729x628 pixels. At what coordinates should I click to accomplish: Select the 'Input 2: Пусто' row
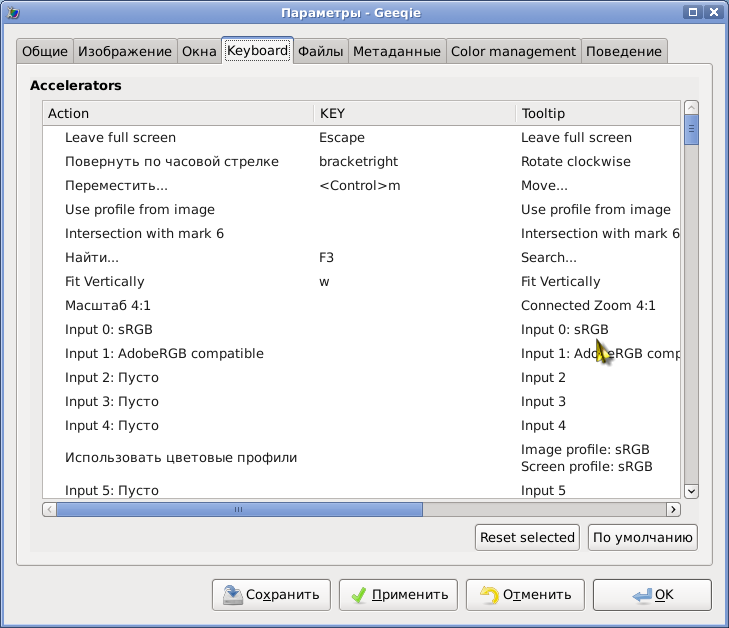click(x=361, y=377)
